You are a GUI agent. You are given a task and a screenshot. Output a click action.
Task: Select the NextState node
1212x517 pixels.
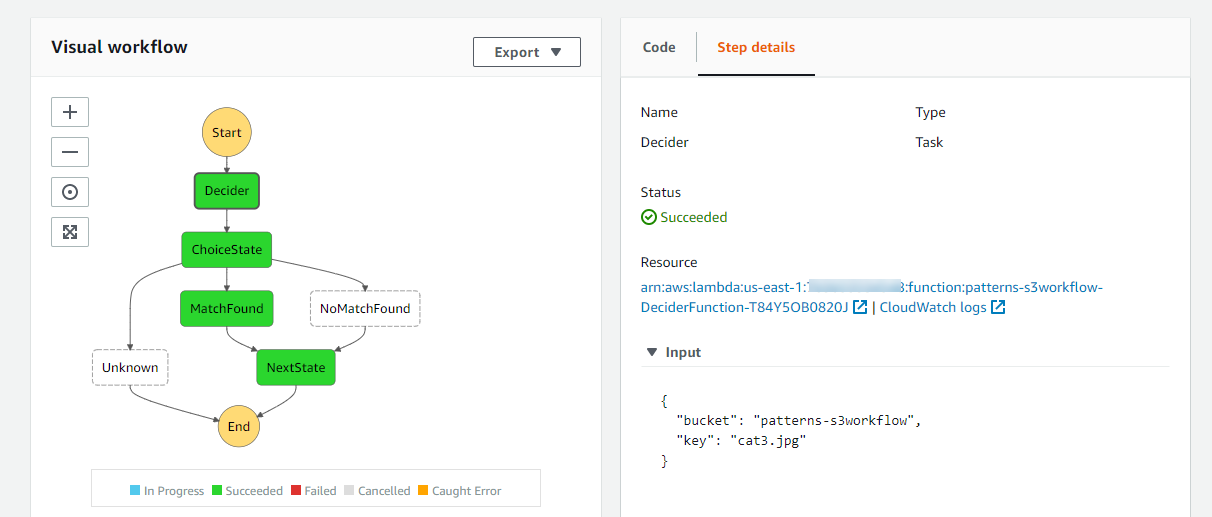[x=296, y=367]
